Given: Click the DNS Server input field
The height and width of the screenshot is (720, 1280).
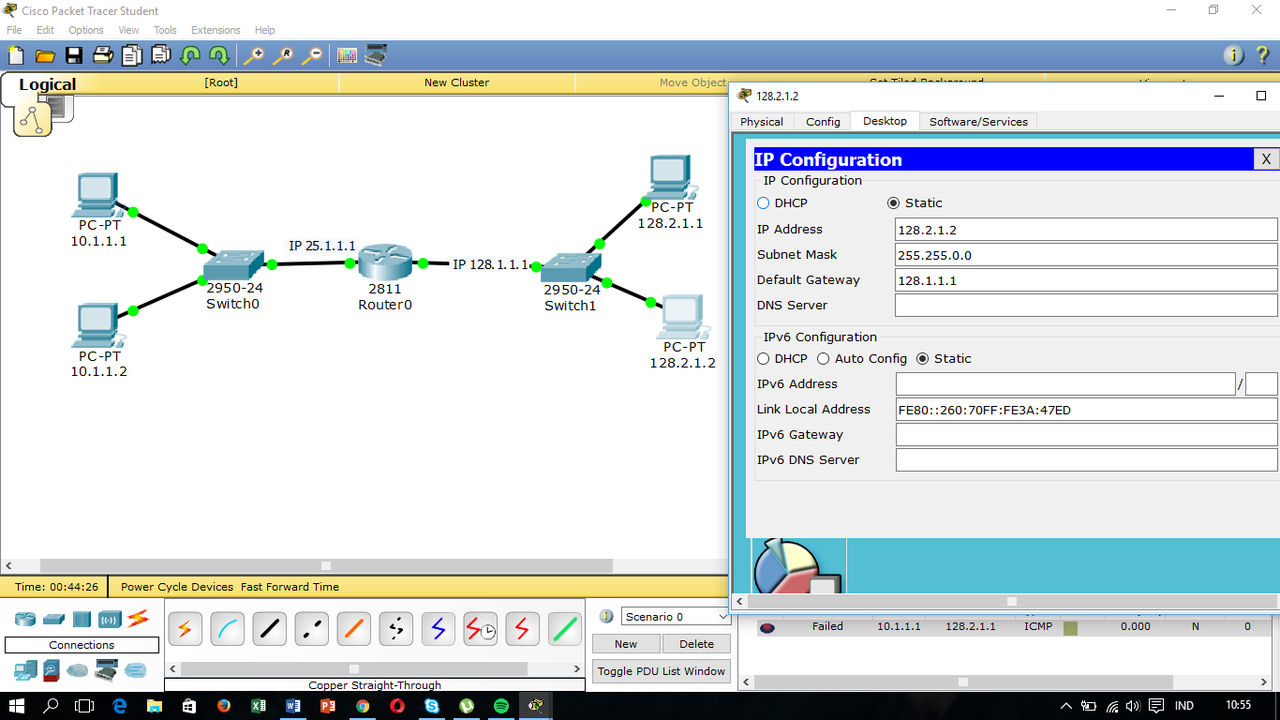Looking at the screenshot, I should tap(1086, 306).
